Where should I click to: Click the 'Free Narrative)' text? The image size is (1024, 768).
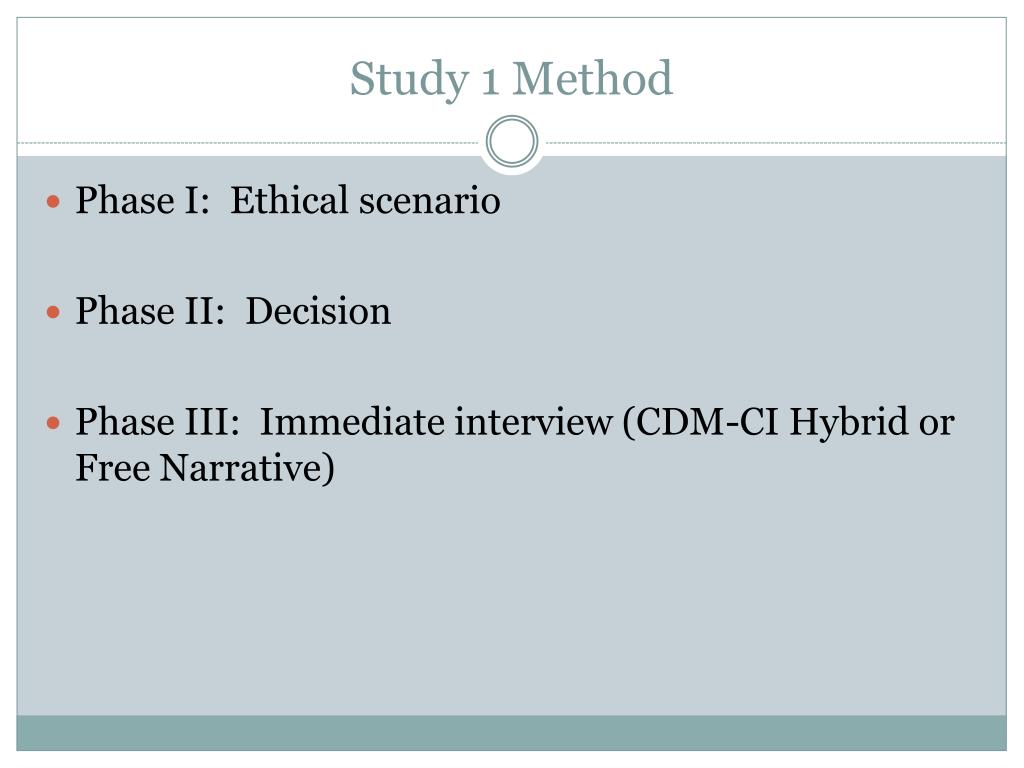coord(205,469)
